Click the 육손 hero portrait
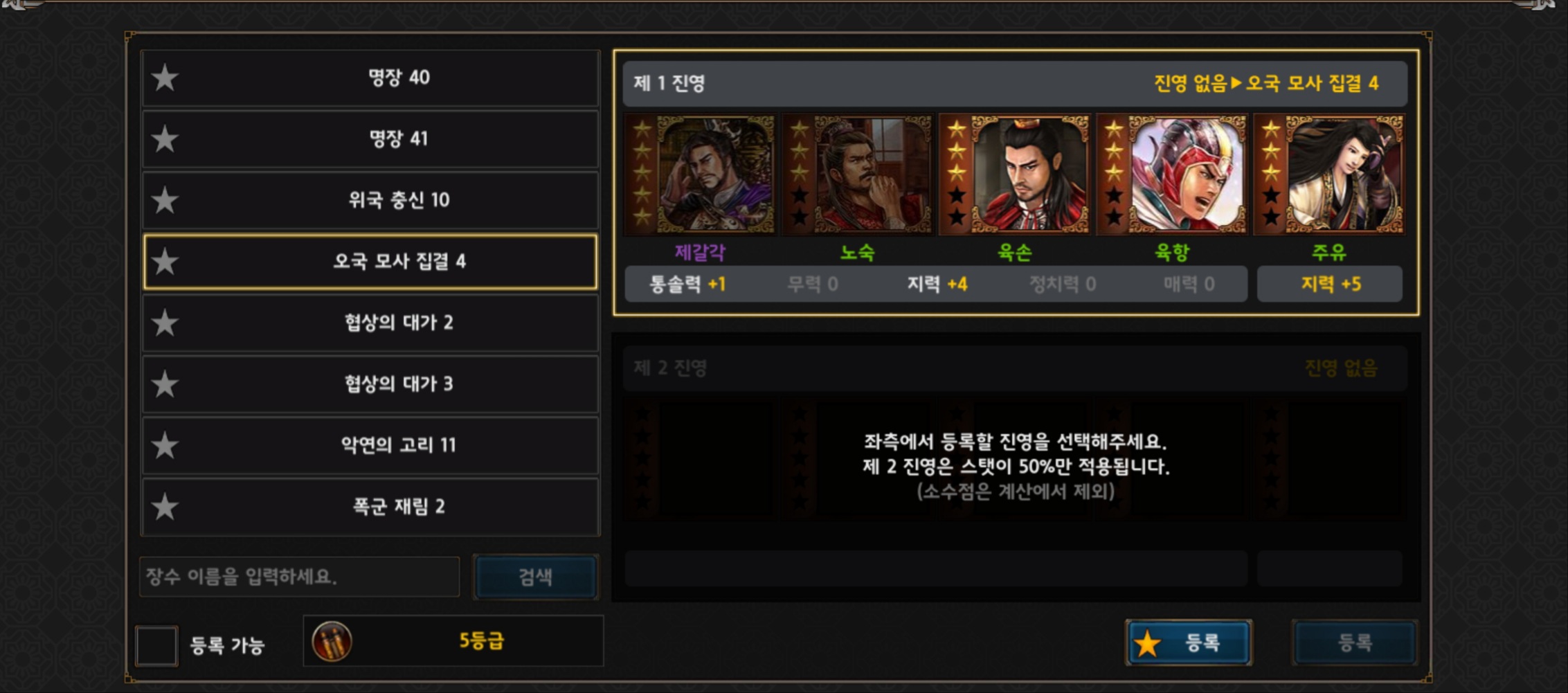This screenshot has width=1568, height=693. pyautogui.click(x=1014, y=174)
